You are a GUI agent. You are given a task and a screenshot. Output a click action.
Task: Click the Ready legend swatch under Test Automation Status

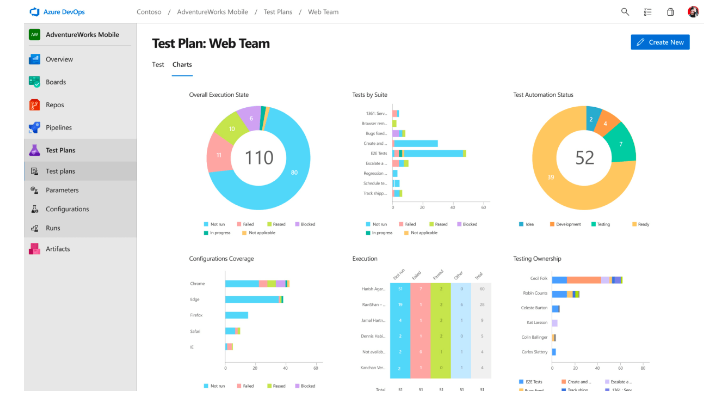(635, 224)
